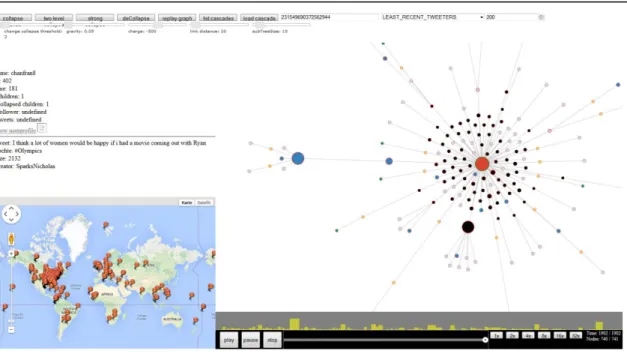Click the map marker on Alaska
The height and width of the screenshot is (360, 627).
coord(16,255)
